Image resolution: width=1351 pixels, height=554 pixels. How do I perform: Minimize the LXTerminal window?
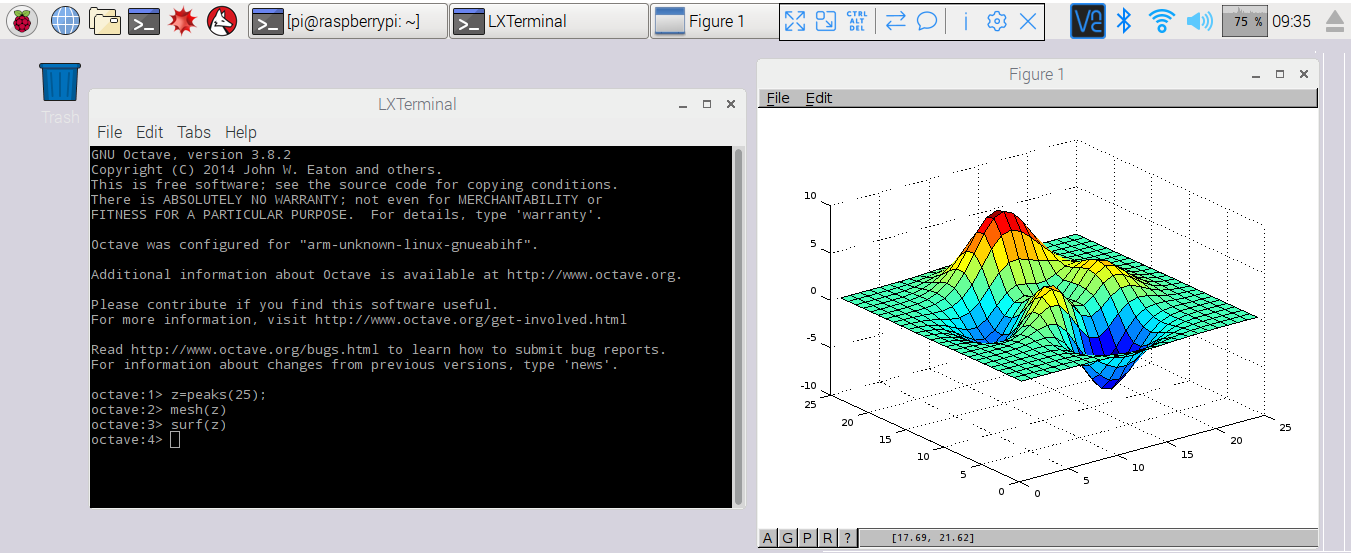[x=683, y=104]
